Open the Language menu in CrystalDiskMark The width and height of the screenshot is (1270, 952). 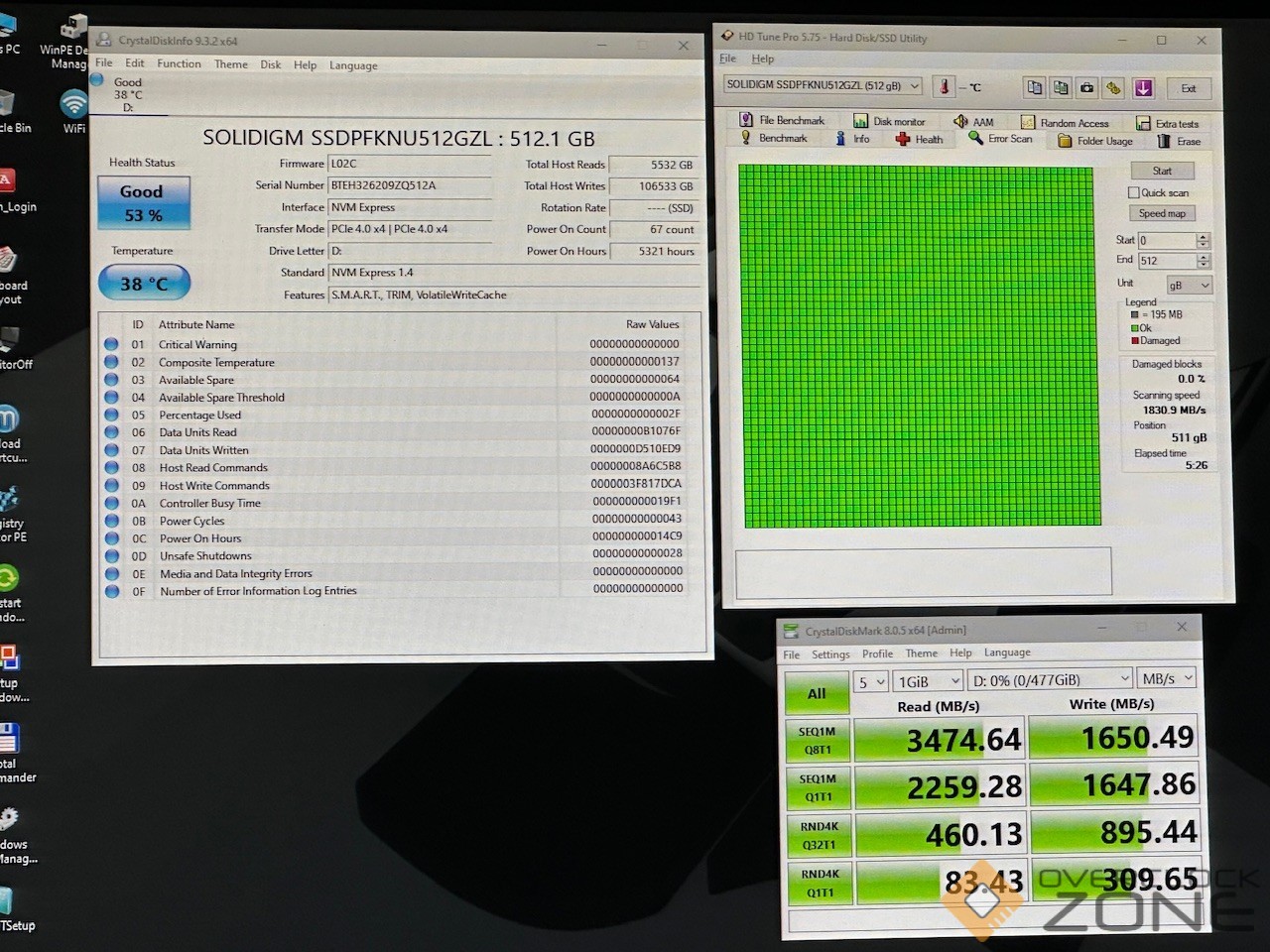pyautogui.click(x=1007, y=653)
